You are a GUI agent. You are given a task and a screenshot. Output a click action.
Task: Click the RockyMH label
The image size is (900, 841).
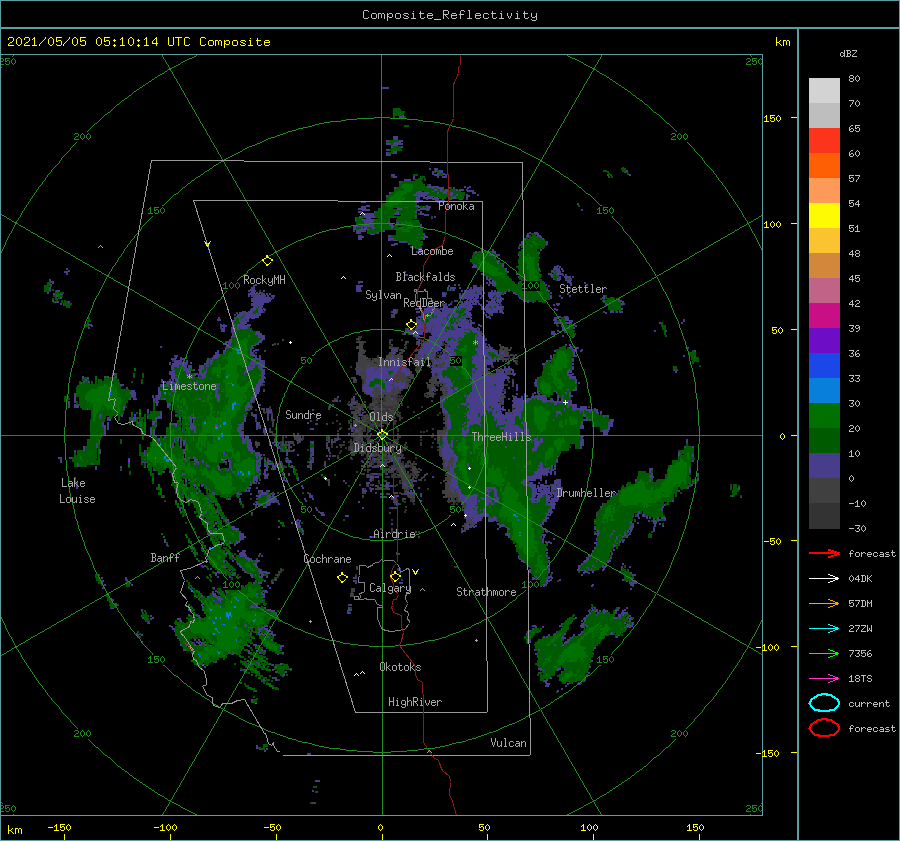[264, 280]
